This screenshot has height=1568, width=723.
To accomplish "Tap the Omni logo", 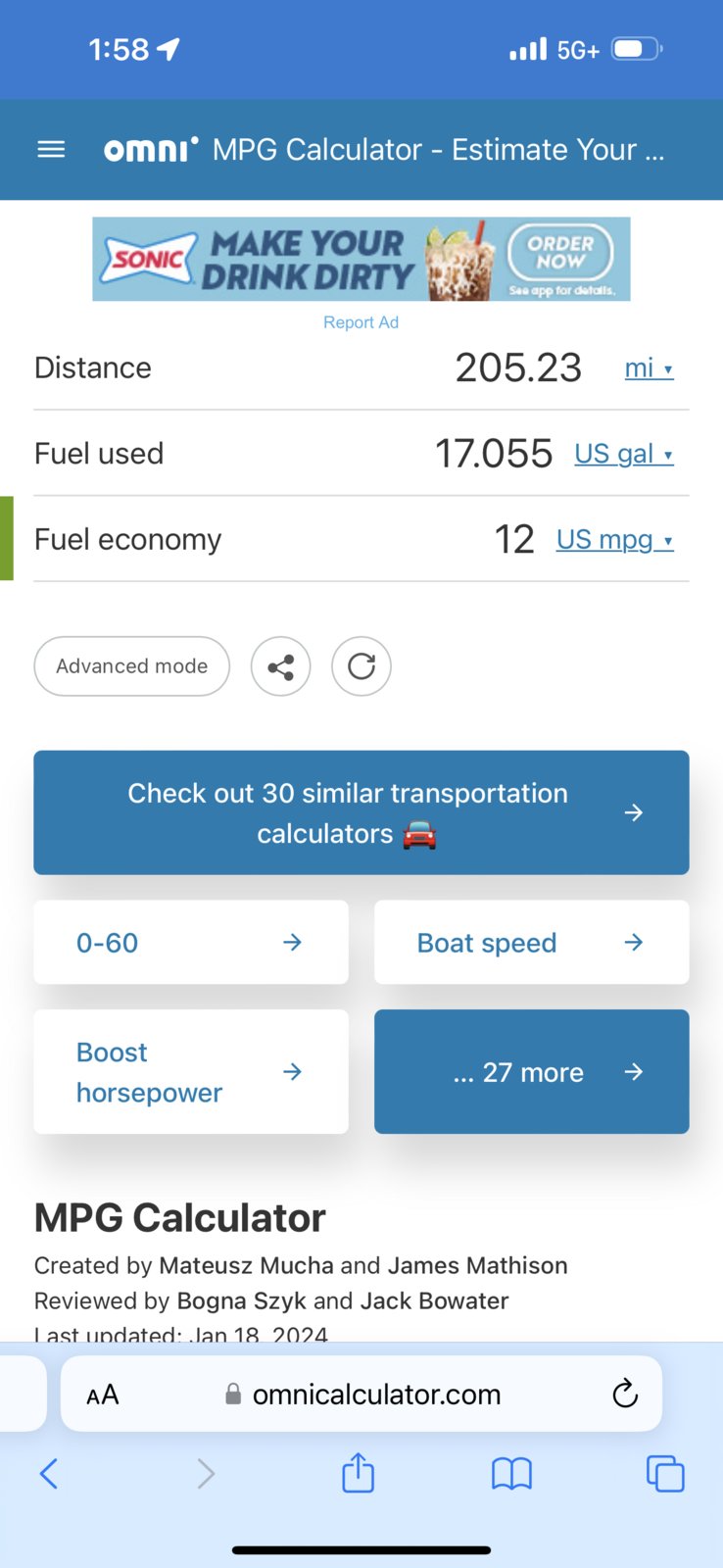I will pos(151,149).
